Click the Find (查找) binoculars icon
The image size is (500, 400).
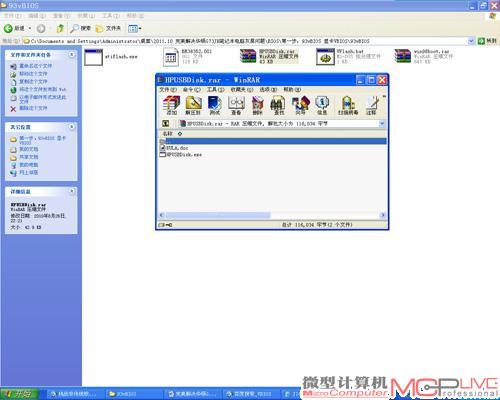pyautogui.click(x=278, y=105)
